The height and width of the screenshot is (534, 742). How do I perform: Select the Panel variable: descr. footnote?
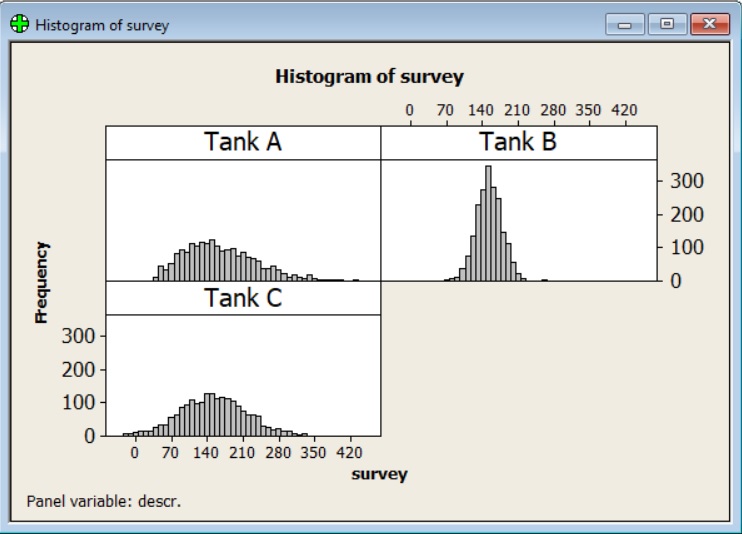tap(104, 500)
